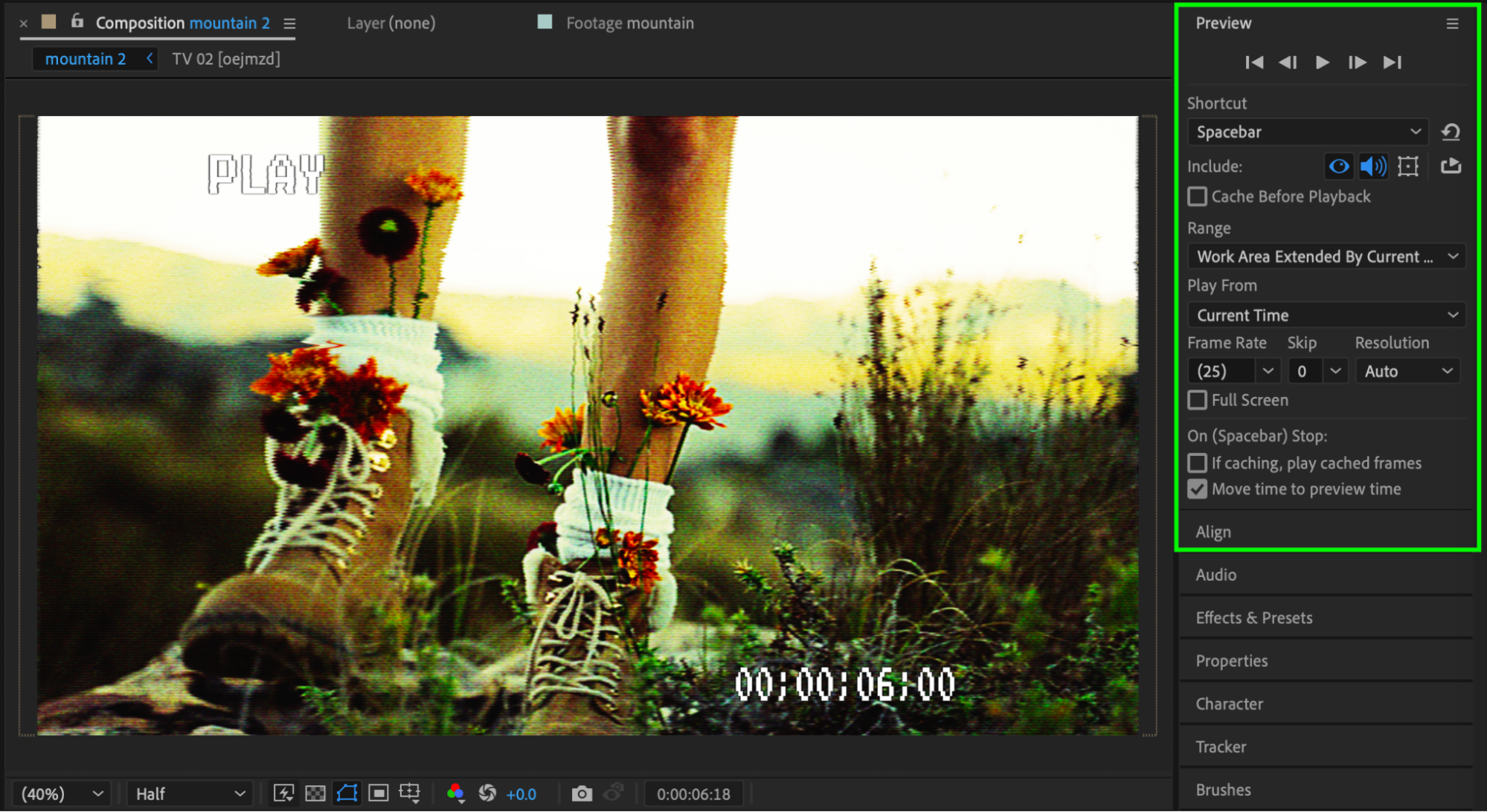
Task: Uncheck Move time to preview time
Action: click(1197, 489)
